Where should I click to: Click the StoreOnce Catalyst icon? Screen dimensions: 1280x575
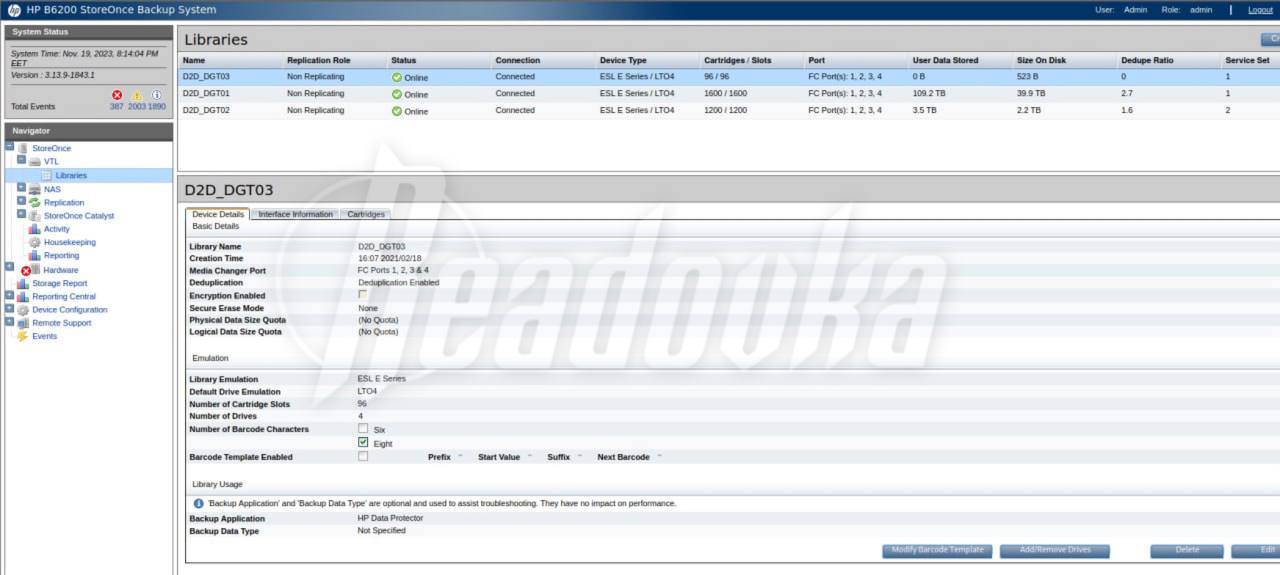(35, 215)
